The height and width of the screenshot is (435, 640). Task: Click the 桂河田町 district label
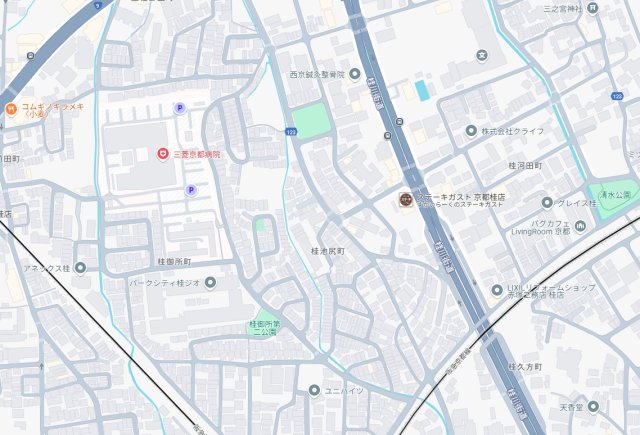click(525, 166)
